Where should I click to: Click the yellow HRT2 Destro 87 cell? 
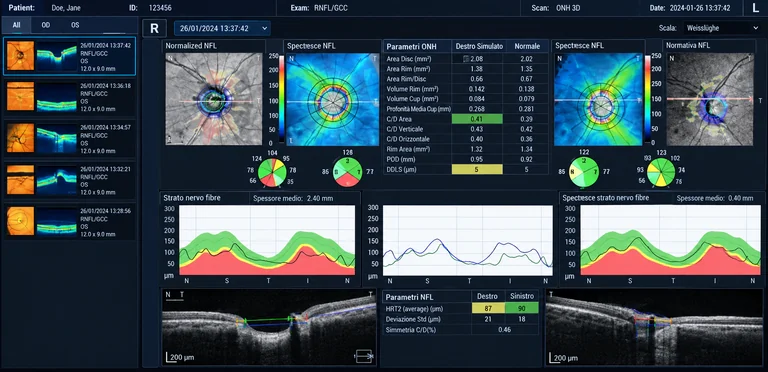(x=488, y=308)
